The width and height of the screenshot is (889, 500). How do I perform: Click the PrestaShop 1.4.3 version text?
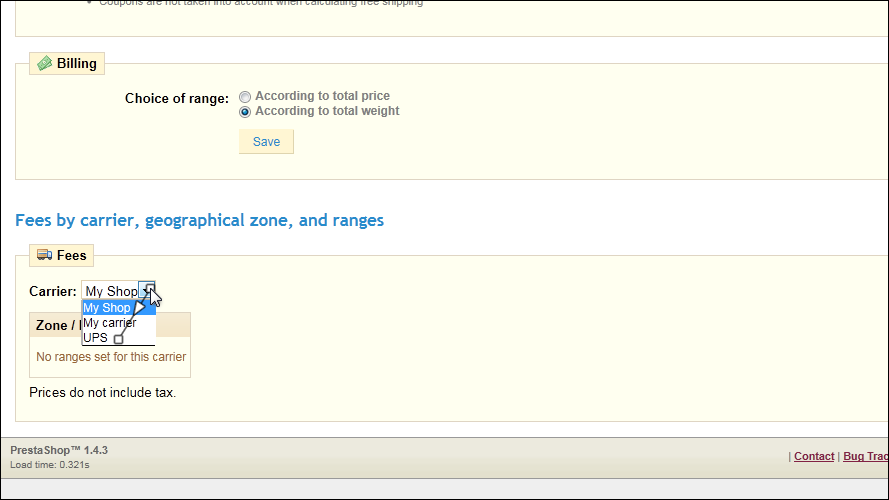click(x=59, y=450)
